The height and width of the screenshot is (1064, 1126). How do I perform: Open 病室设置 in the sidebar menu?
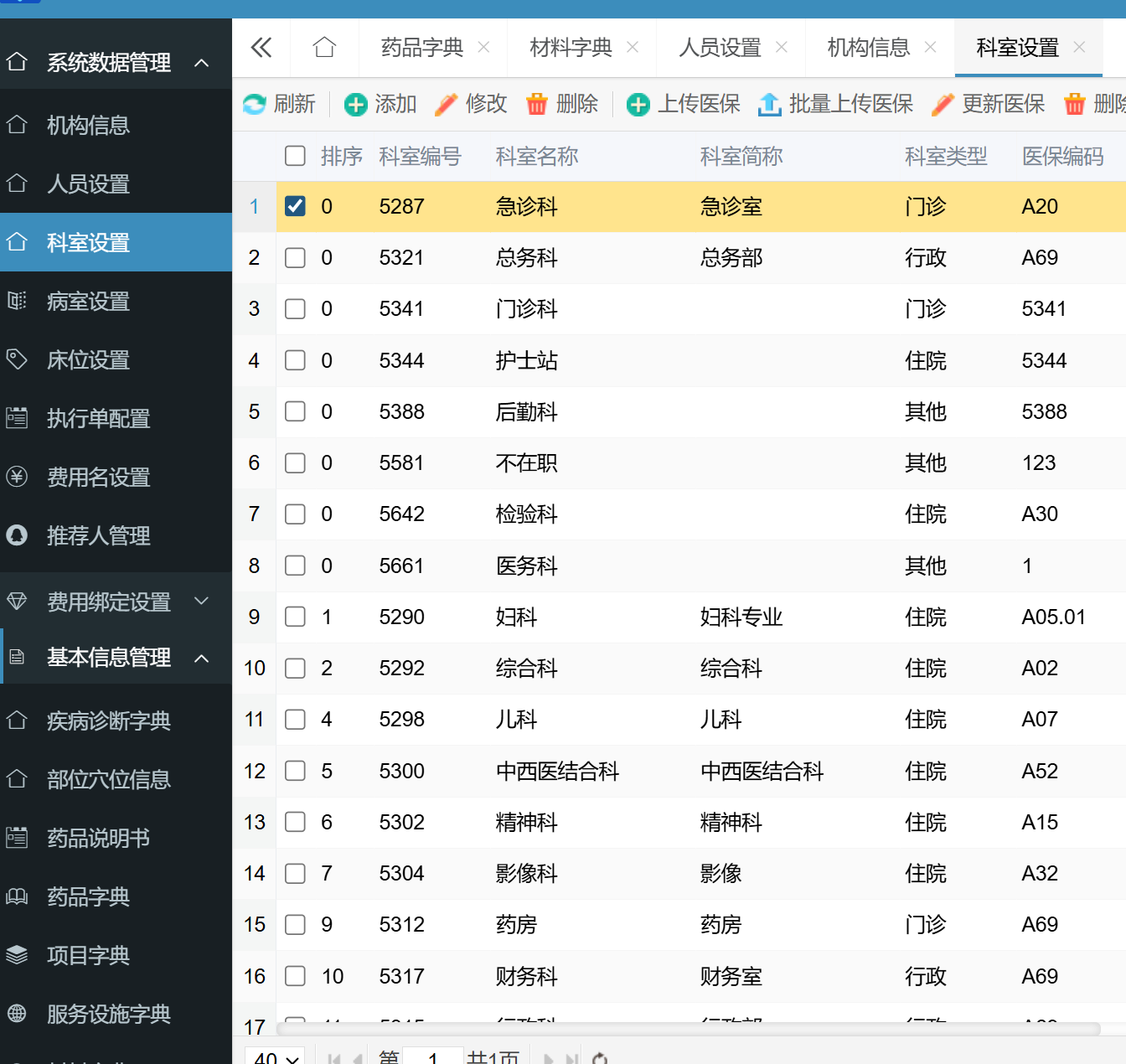(x=88, y=302)
